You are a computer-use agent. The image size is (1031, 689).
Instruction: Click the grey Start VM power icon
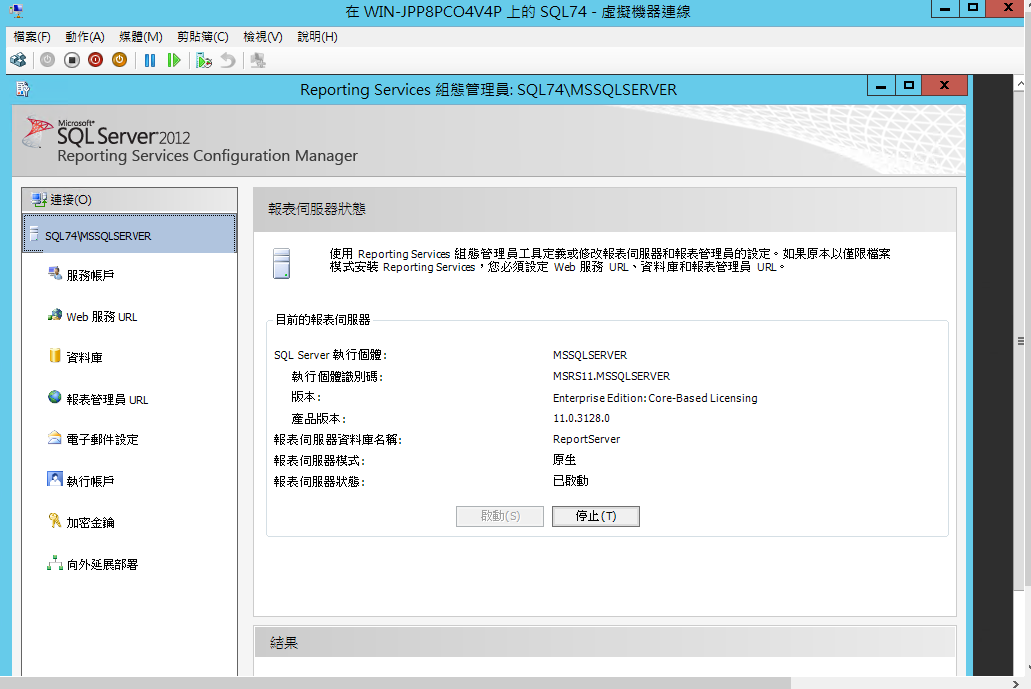[47, 60]
